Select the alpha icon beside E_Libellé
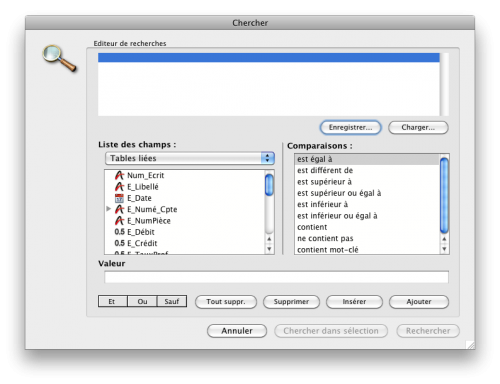This screenshot has height=384, width=500. pos(119,187)
